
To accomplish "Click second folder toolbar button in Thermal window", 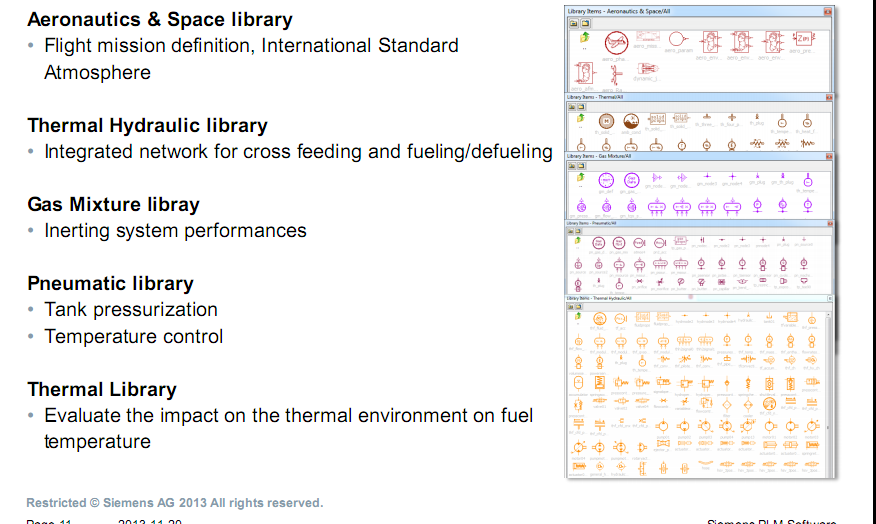I will (x=581, y=107).
